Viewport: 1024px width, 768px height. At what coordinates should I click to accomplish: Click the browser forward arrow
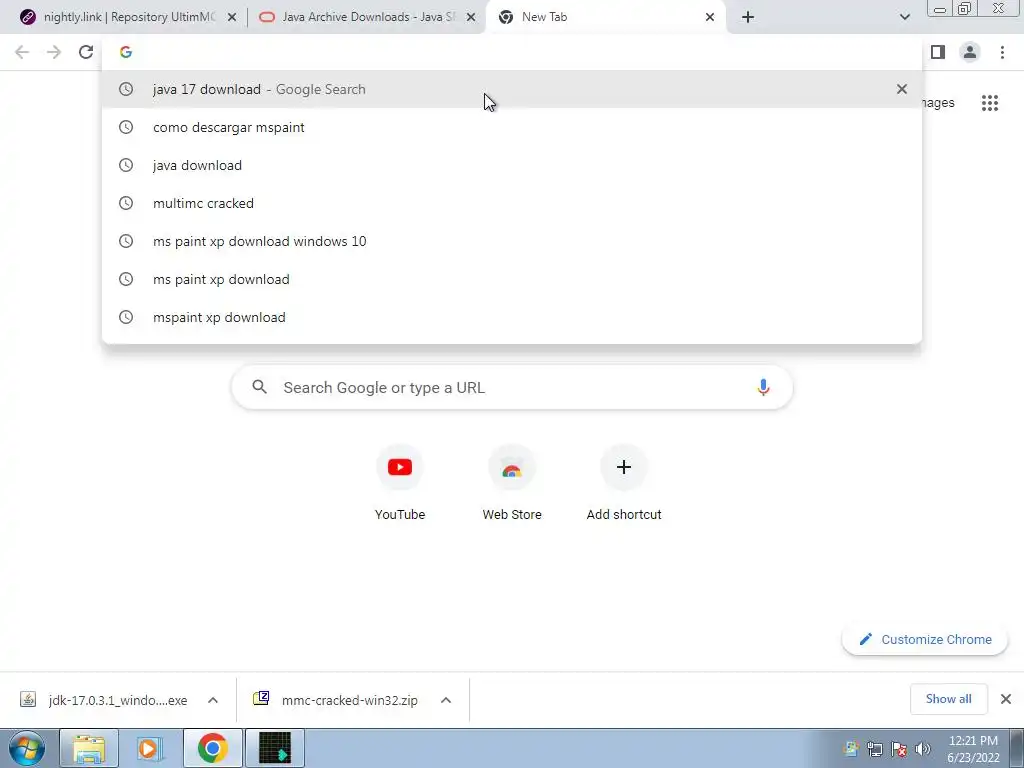tap(54, 52)
